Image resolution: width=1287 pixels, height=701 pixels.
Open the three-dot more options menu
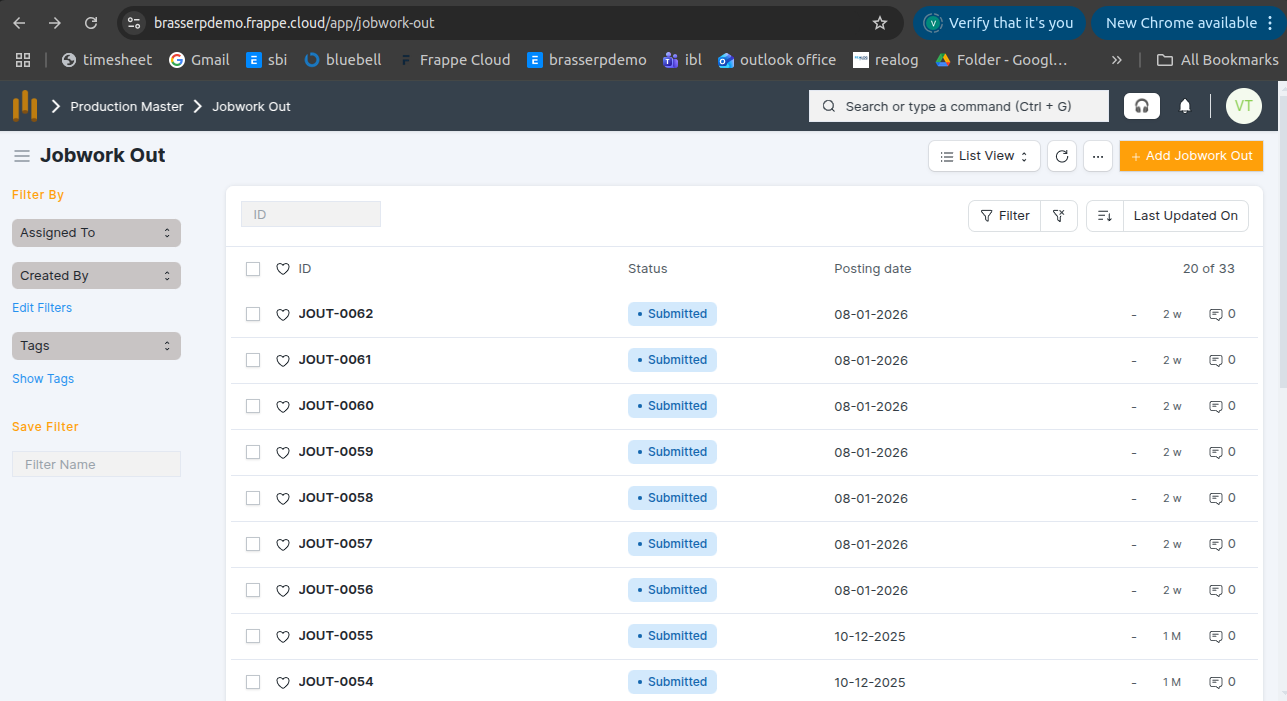1097,156
